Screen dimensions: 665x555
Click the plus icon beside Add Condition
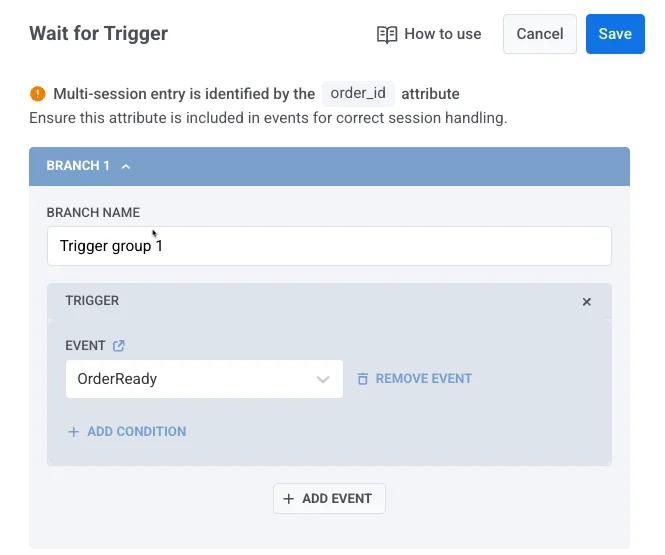[73, 432]
